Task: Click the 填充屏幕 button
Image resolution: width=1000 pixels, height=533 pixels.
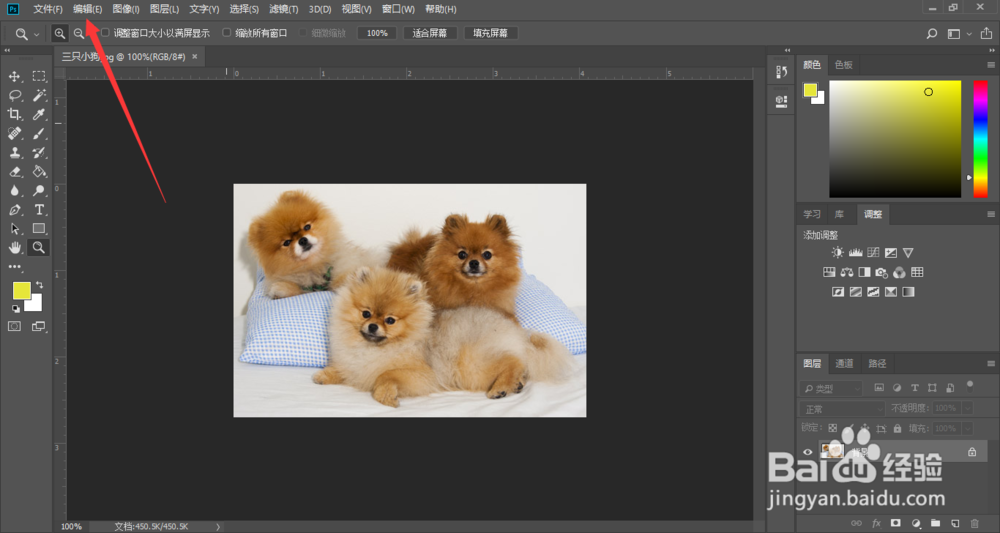Action: coord(490,33)
